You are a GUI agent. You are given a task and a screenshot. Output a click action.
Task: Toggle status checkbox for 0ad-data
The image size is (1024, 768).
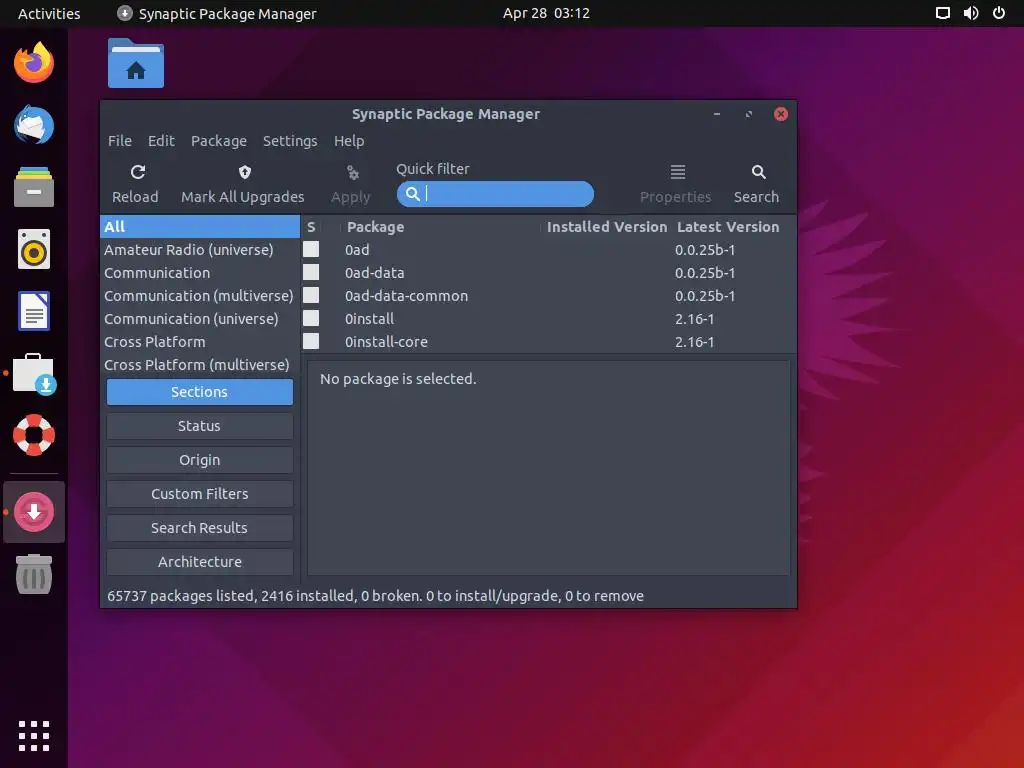click(311, 272)
